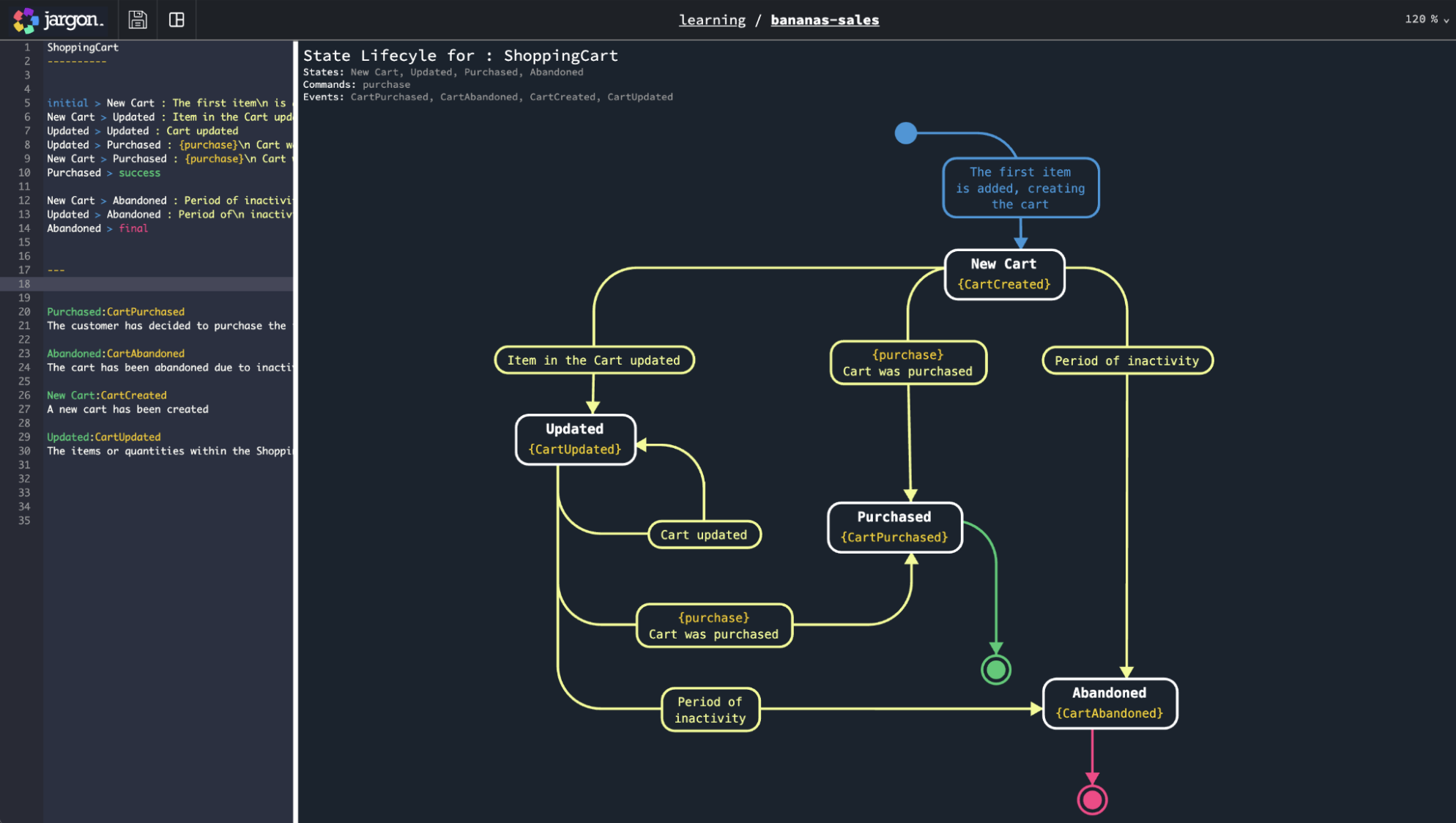Click the "Cart updated" self-transition label
Screen dimensions: 1456x823
pyautogui.click(x=704, y=534)
